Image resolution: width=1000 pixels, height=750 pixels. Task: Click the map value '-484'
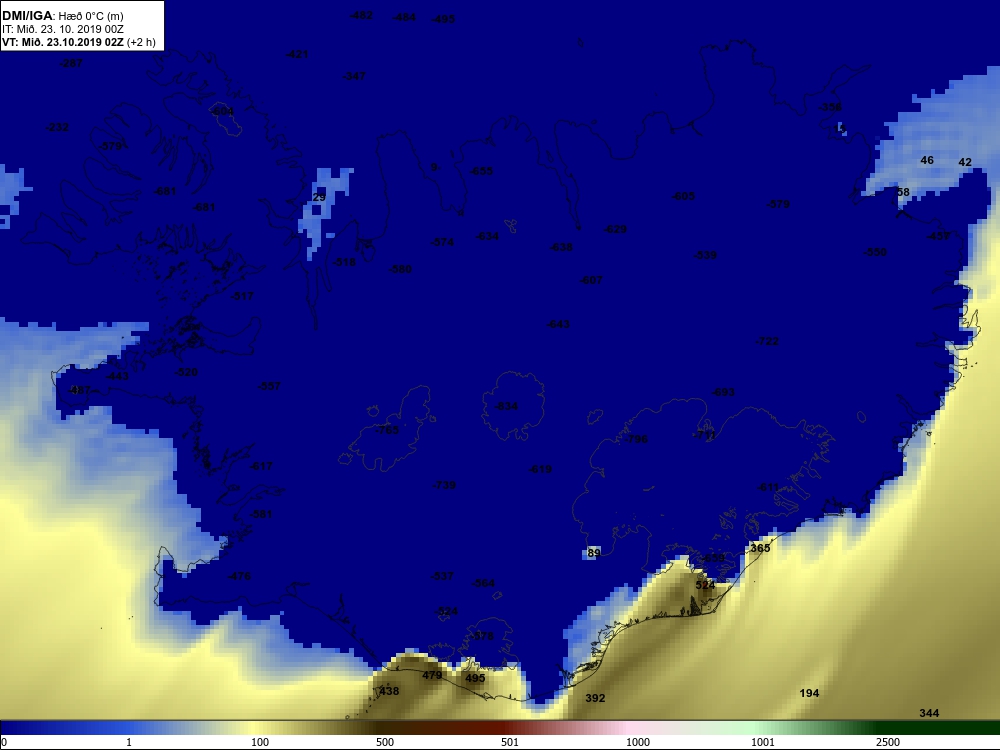click(x=404, y=17)
